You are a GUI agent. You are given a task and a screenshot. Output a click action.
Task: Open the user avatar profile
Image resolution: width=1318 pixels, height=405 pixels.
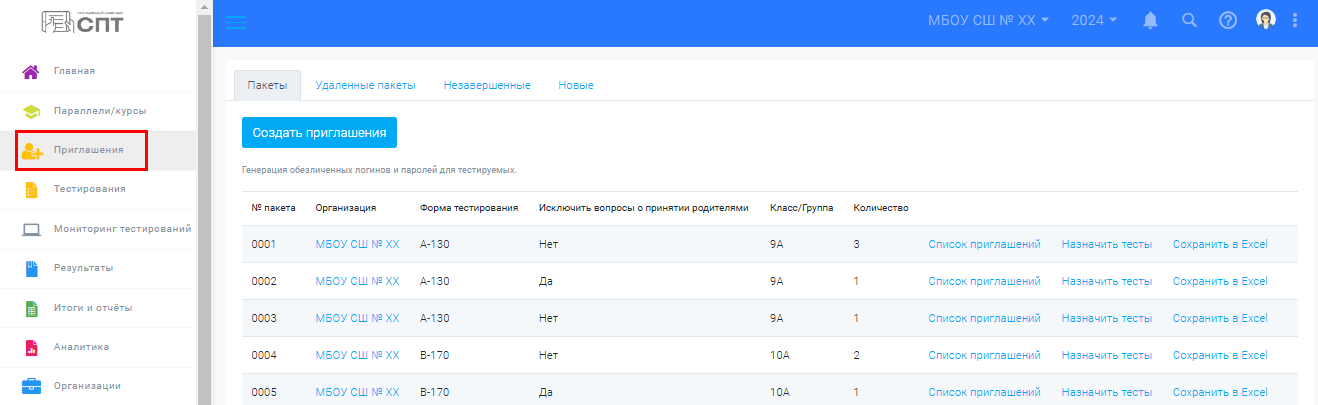pyautogui.click(x=1266, y=20)
